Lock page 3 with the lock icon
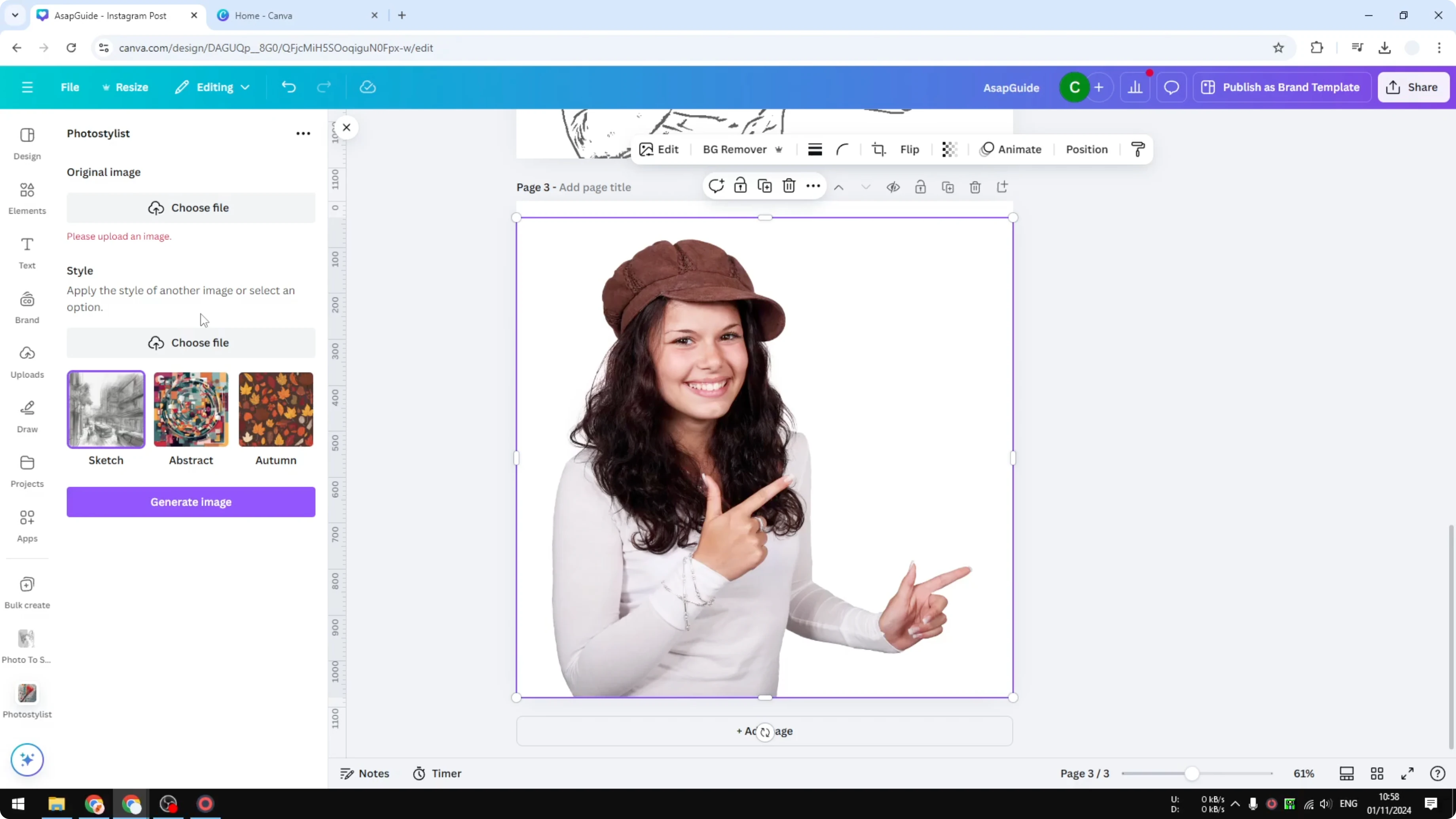This screenshot has height=819, width=1456. [x=920, y=186]
